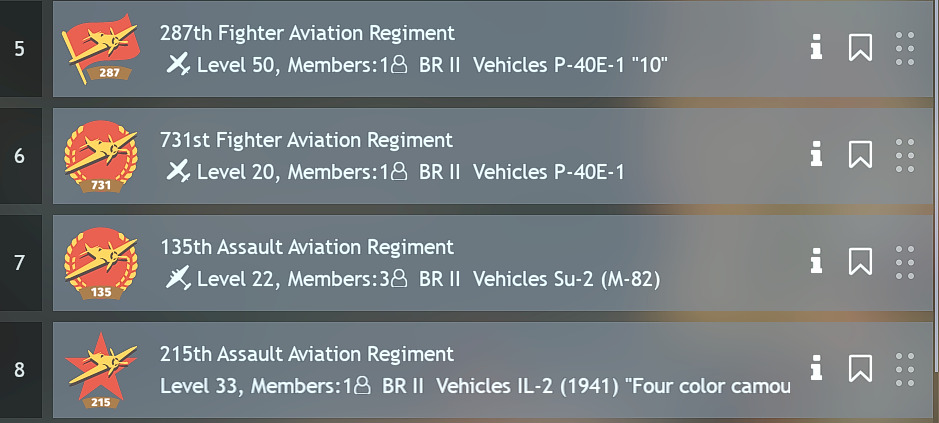Bookmark the 287th Fighter Aviation Regiment
The width and height of the screenshot is (939, 423).
(x=860, y=47)
